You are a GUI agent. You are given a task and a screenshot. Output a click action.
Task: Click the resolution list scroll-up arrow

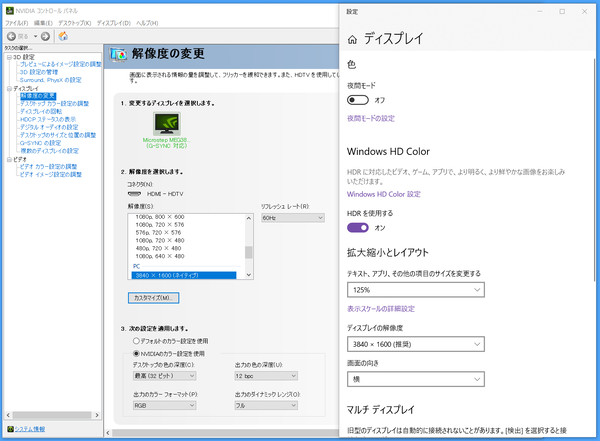pyautogui.click(x=249, y=218)
